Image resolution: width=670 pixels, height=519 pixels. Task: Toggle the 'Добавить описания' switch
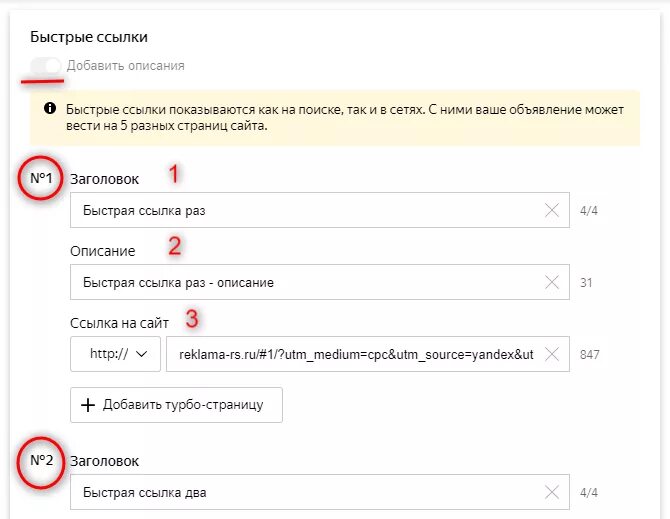[x=45, y=66]
